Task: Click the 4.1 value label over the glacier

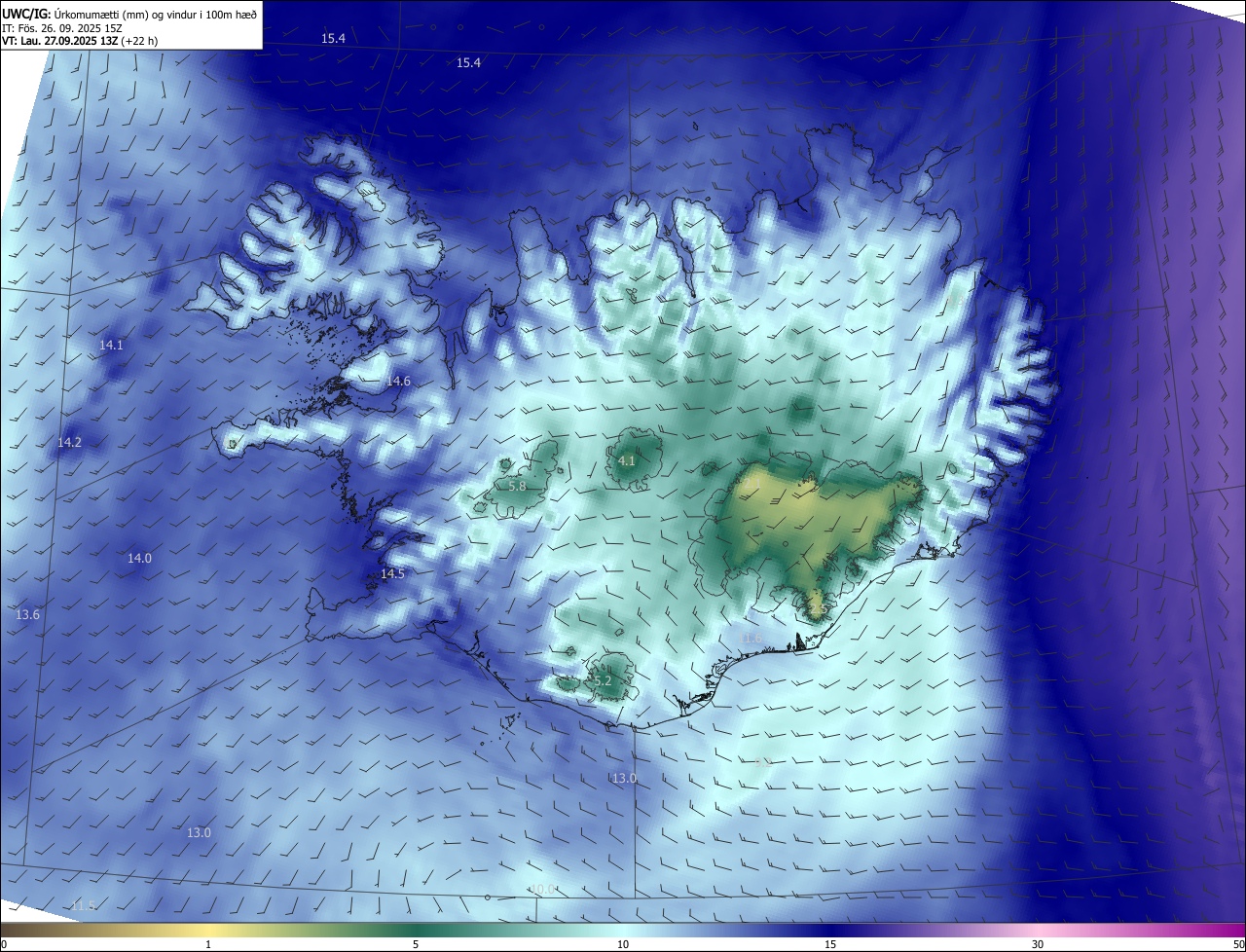Action: pyautogui.click(x=626, y=460)
